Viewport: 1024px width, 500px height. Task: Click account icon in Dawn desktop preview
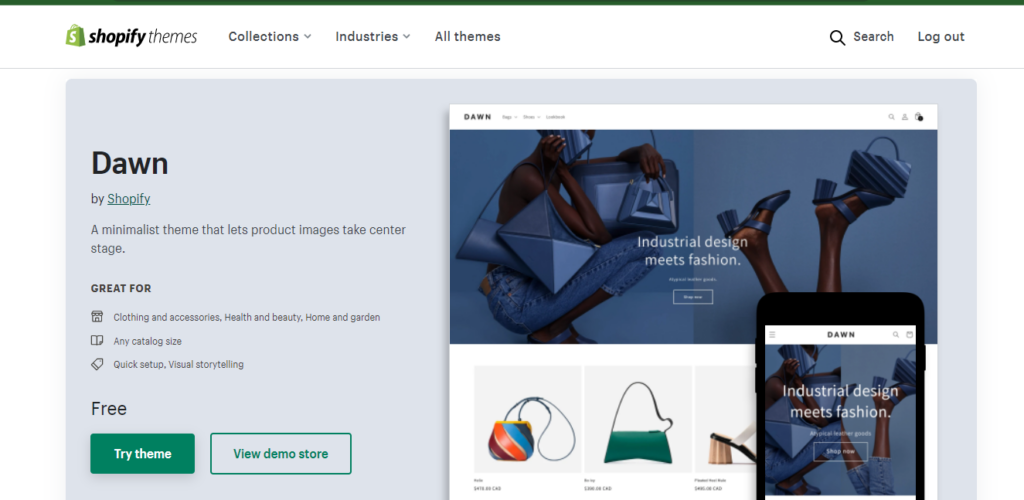pyautogui.click(x=904, y=117)
